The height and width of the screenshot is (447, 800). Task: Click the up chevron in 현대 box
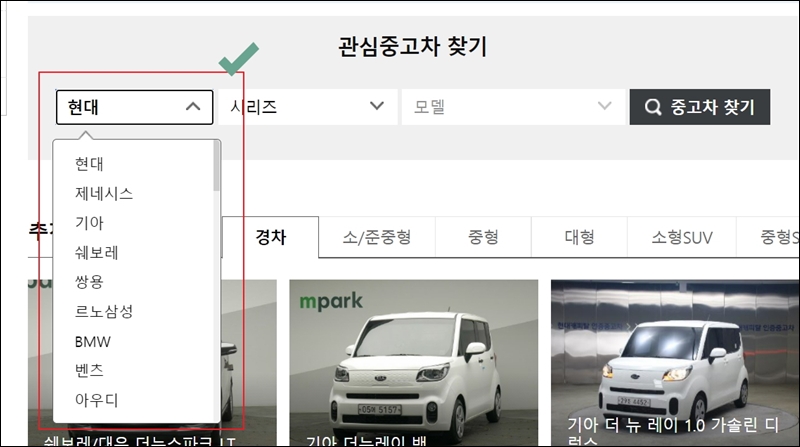[193, 107]
